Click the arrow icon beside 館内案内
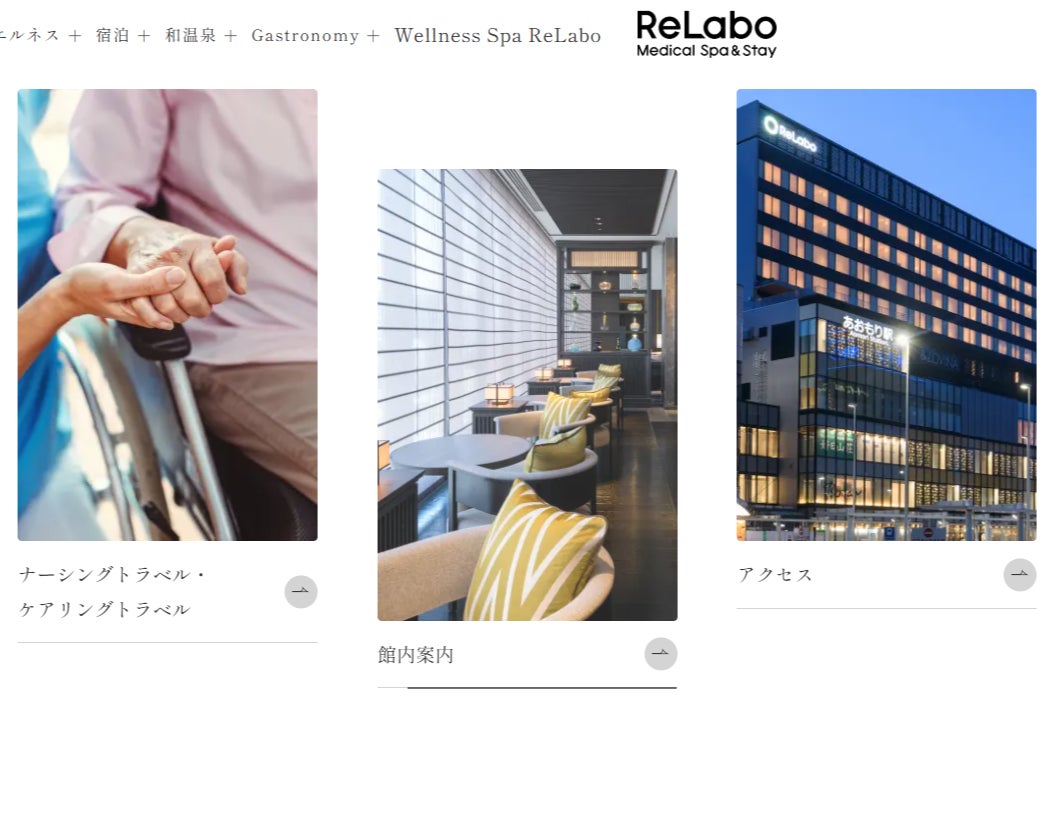The height and width of the screenshot is (840, 1050). (660, 654)
